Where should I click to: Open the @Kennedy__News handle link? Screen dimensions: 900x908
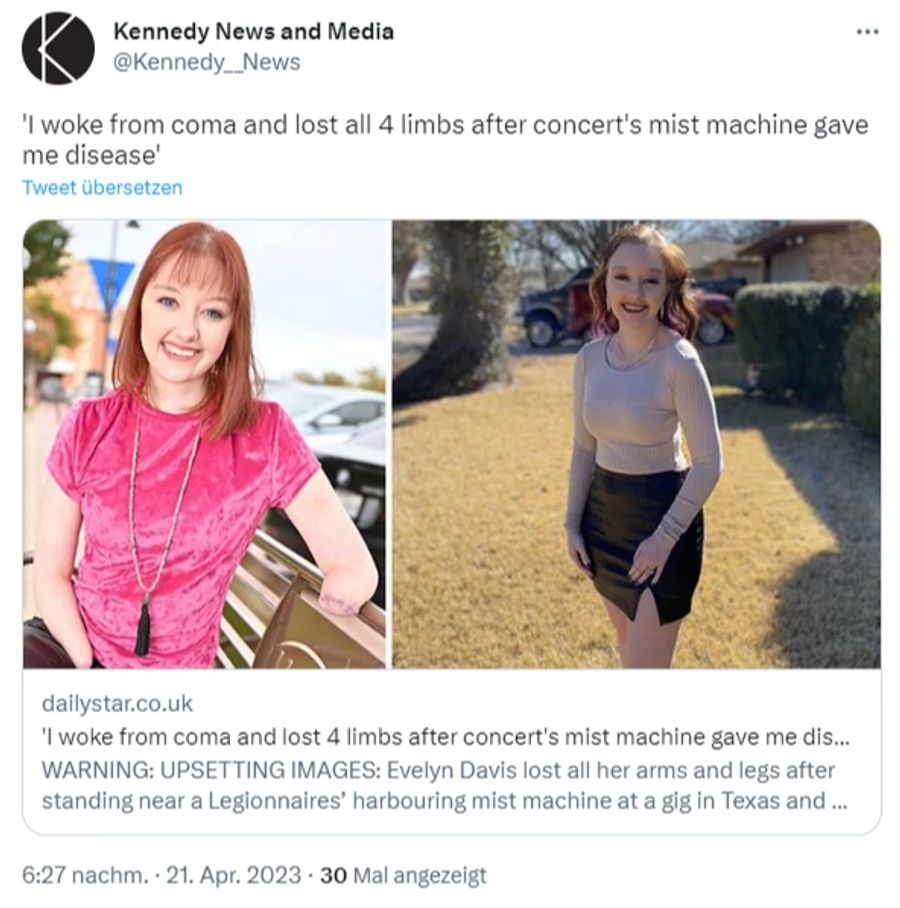[207, 62]
